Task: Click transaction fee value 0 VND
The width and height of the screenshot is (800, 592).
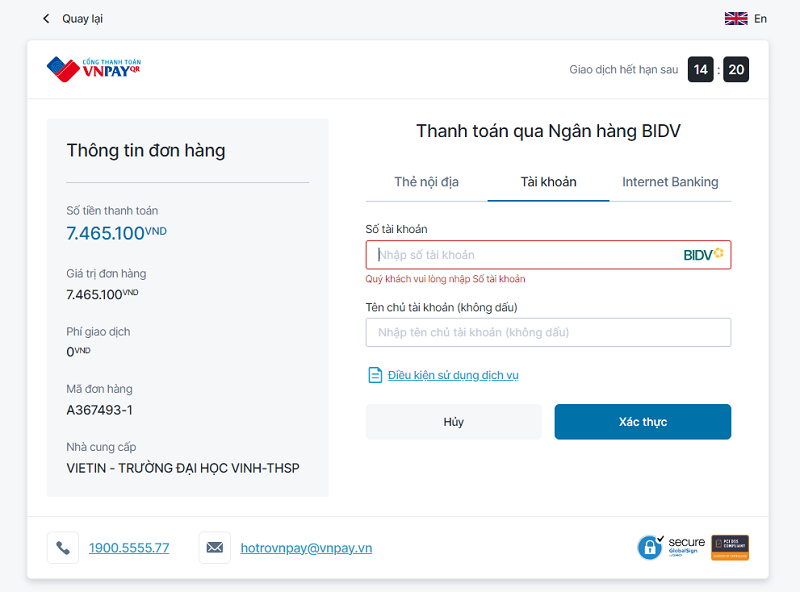Action: (78, 352)
